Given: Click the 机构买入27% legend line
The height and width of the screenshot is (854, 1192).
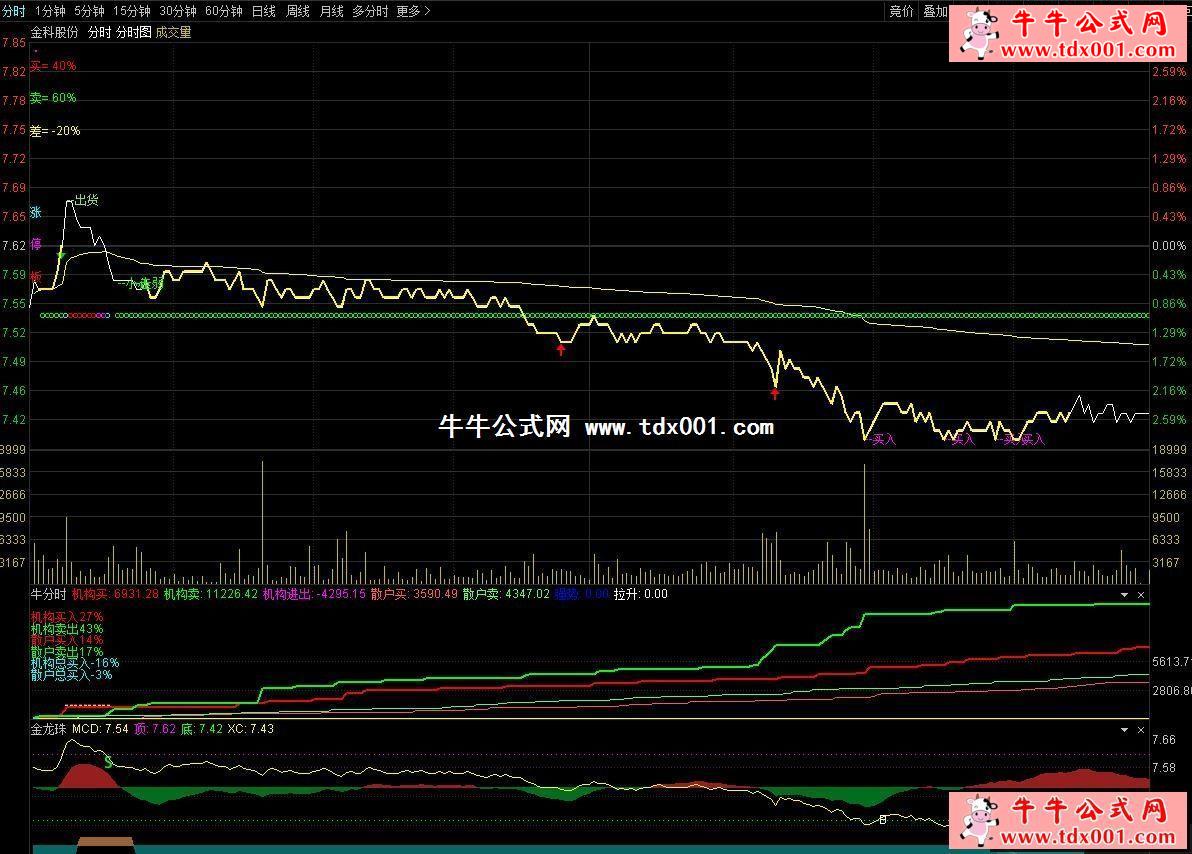Looking at the screenshot, I should pos(67,617).
